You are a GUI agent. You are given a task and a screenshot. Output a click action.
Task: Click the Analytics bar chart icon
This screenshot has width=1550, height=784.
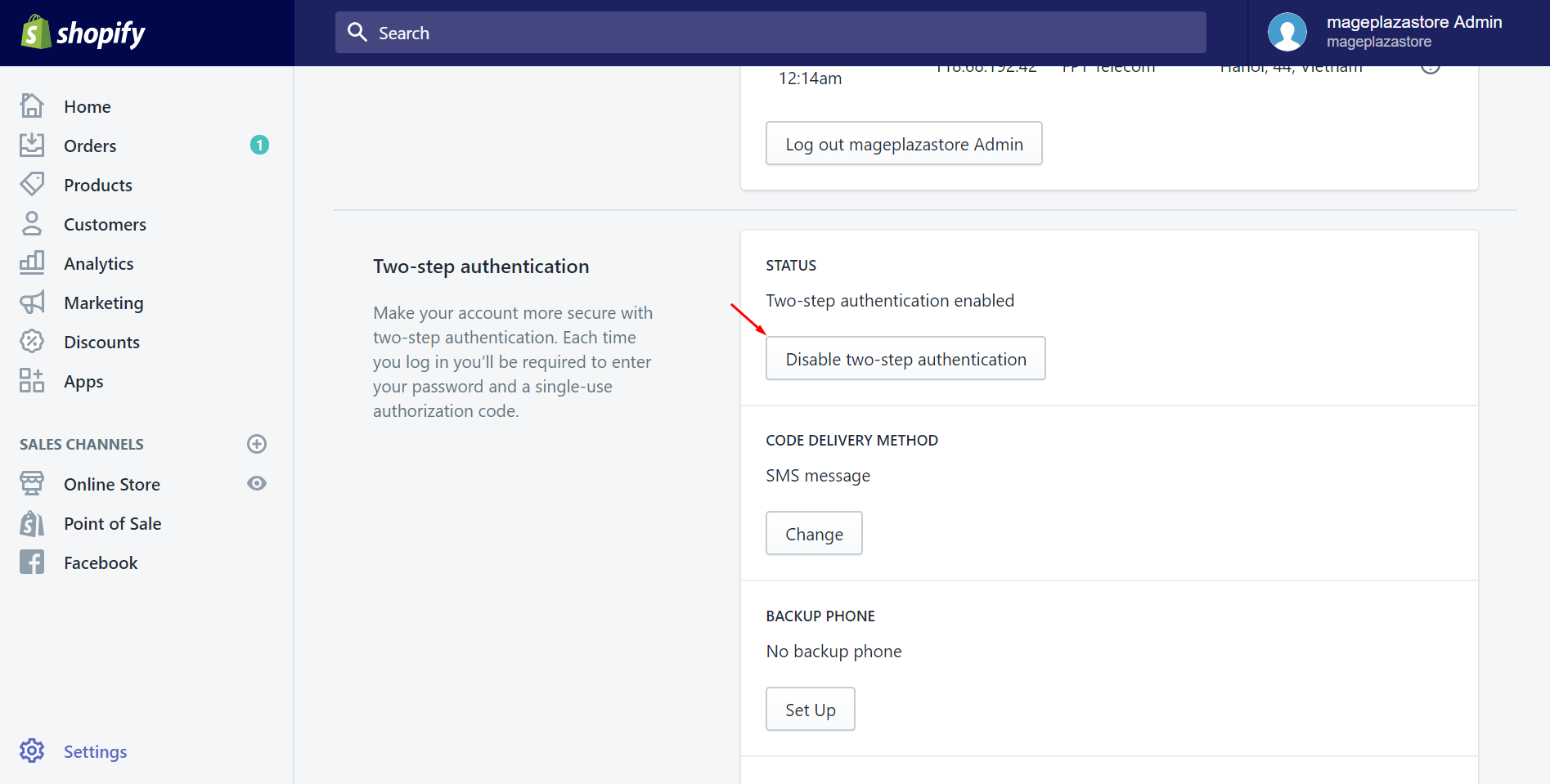pyautogui.click(x=32, y=262)
